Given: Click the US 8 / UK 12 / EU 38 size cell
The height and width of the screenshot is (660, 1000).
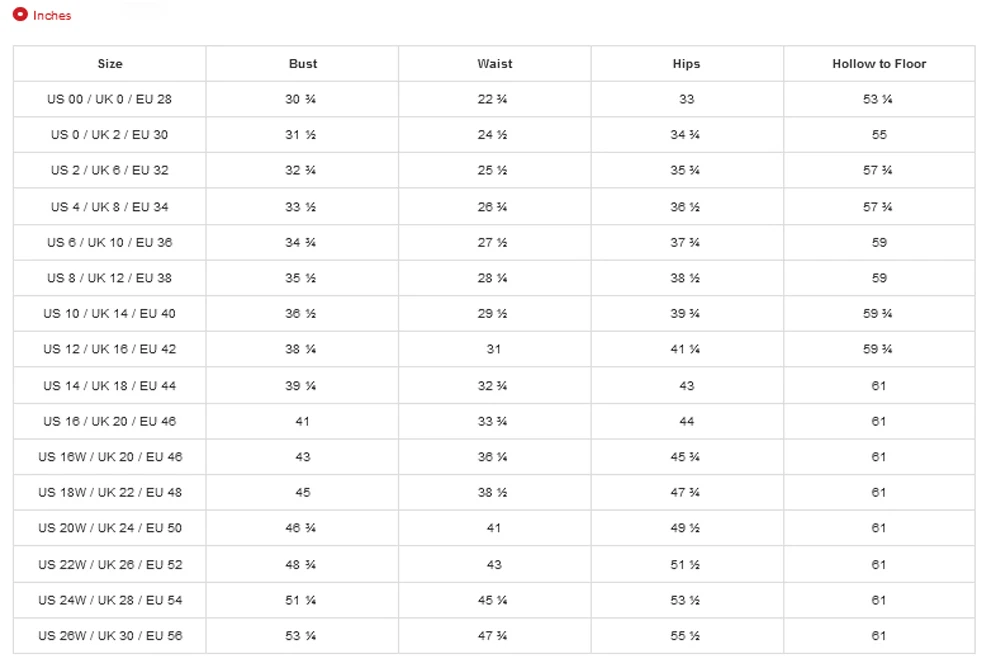Looking at the screenshot, I should pyautogui.click(x=110, y=278).
